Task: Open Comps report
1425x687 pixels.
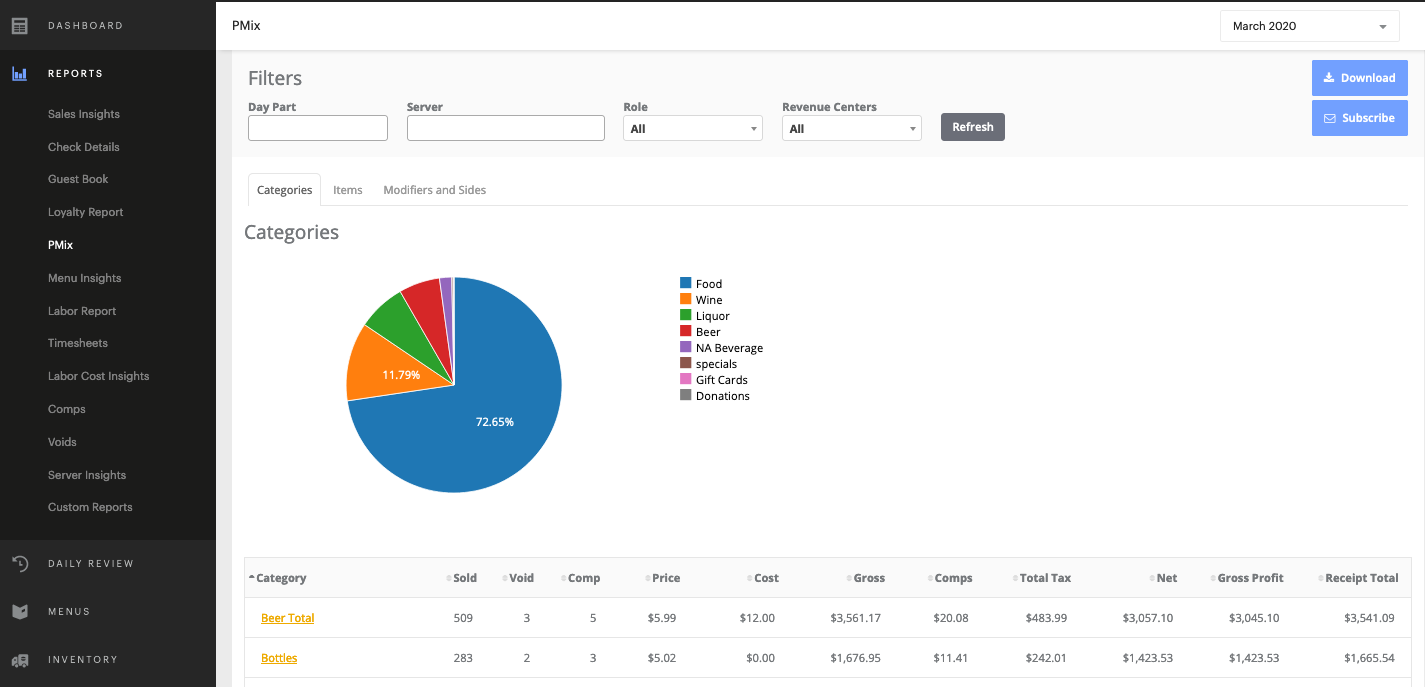Action: tap(67, 409)
